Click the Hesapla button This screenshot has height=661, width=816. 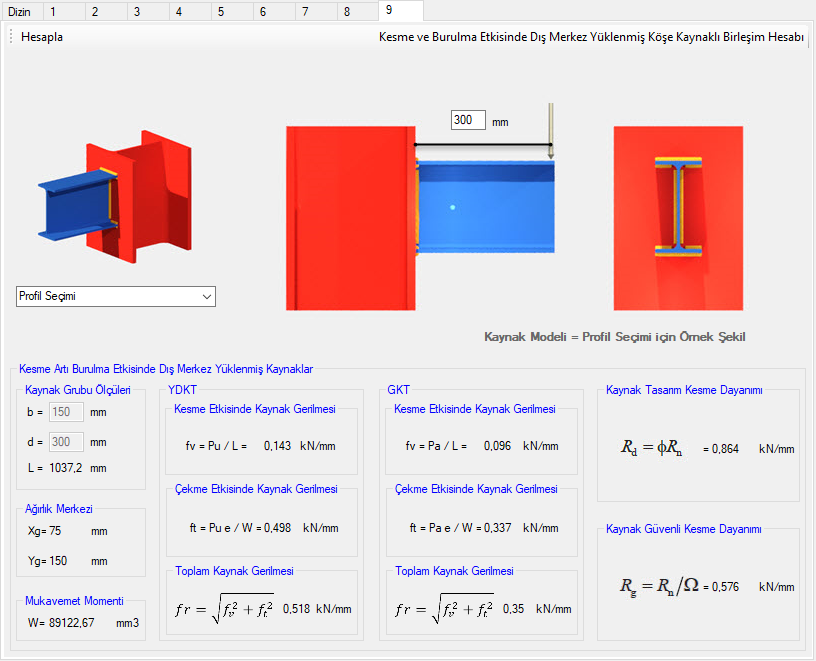[42, 37]
